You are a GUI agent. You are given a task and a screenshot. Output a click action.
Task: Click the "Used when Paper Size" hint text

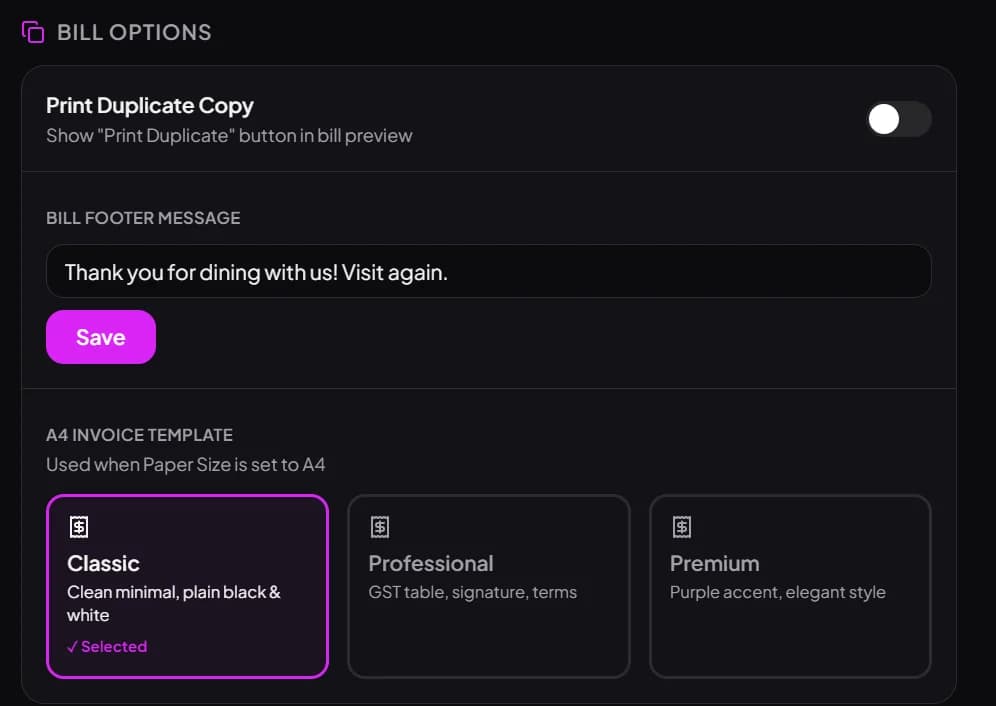tap(185, 465)
